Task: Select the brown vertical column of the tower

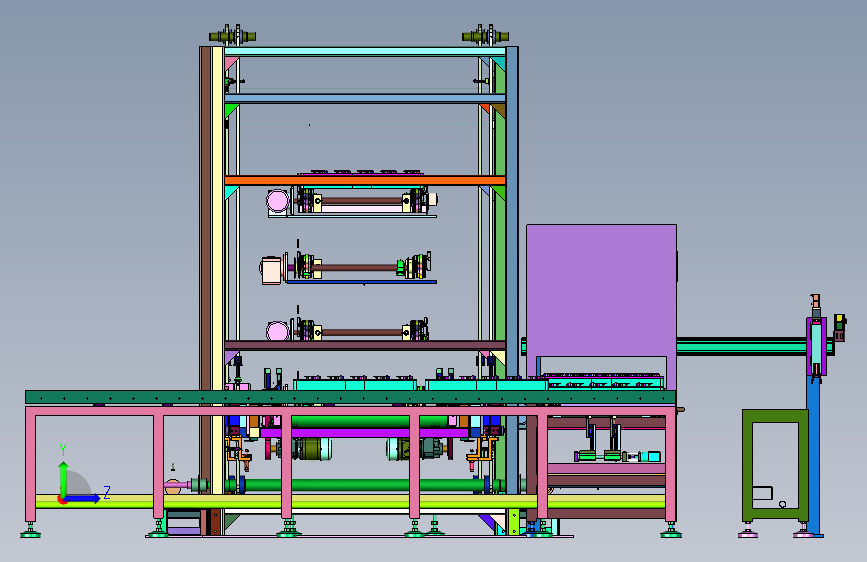Action: point(206,221)
